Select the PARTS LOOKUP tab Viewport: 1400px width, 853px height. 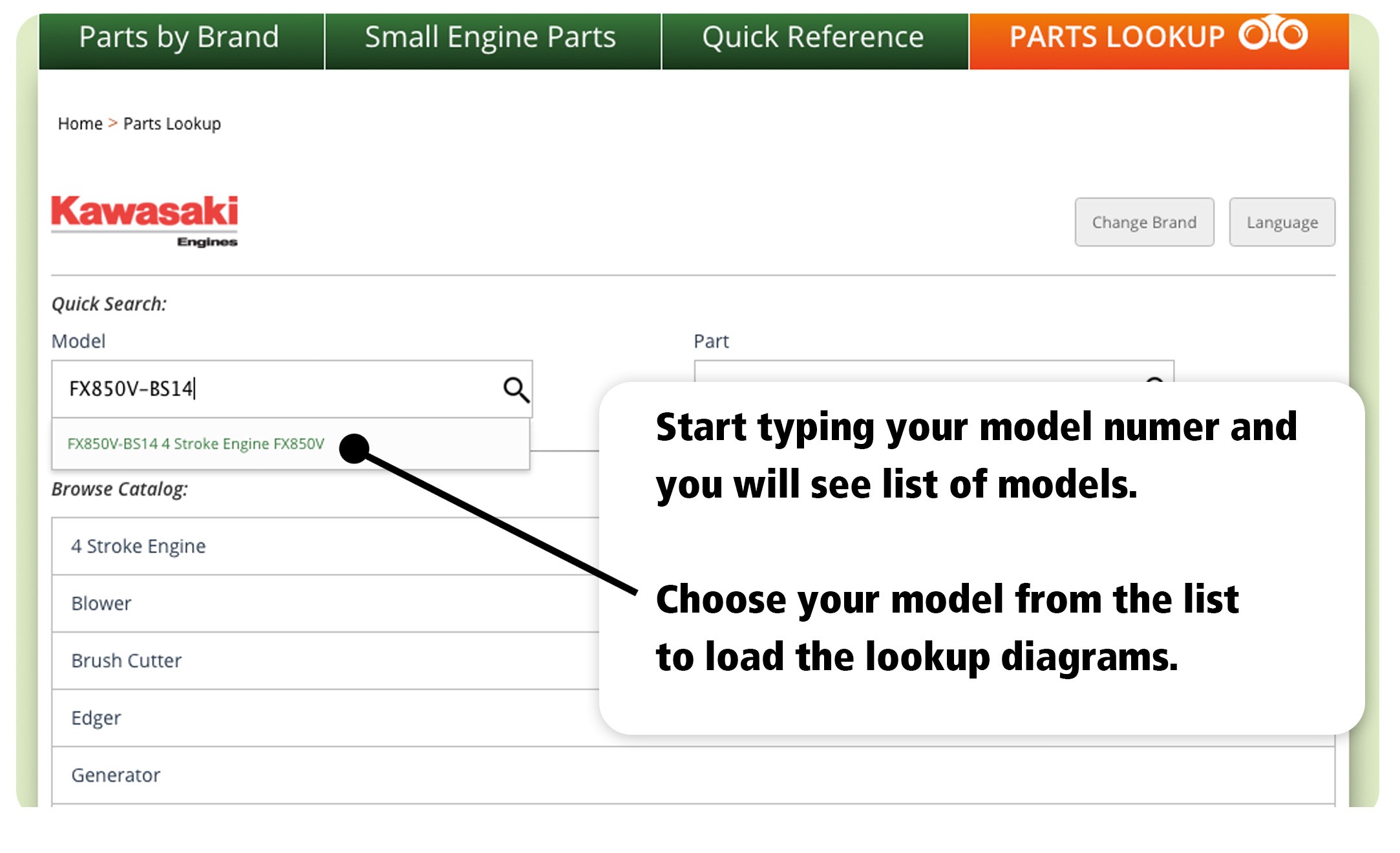pyautogui.click(x=1159, y=41)
